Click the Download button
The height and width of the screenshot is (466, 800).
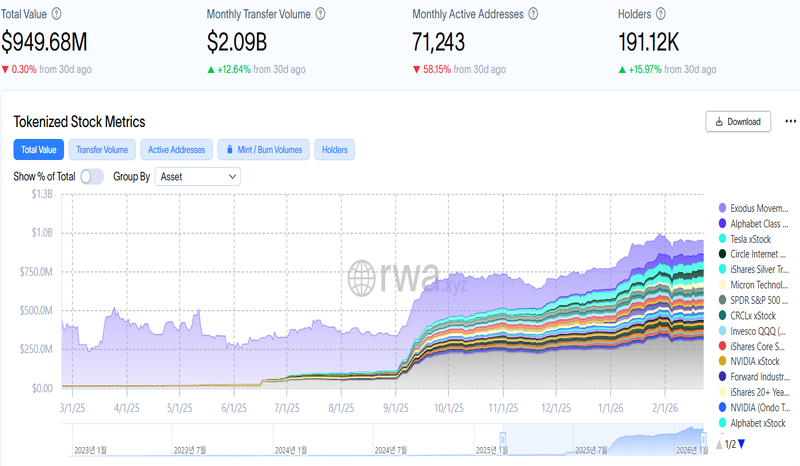(738, 122)
